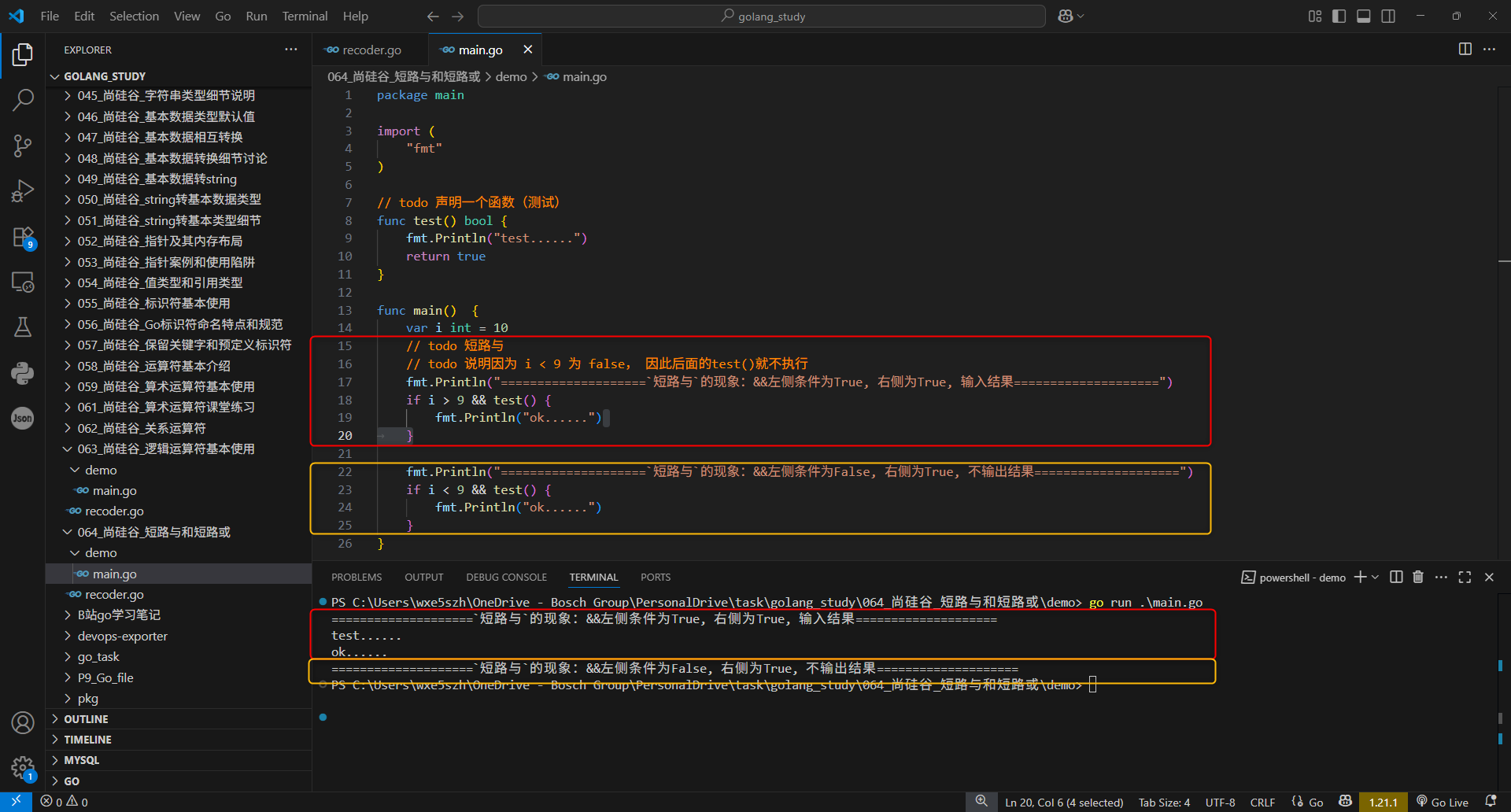This screenshot has width=1511, height=812.
Task: Open the Copilot chat menu
Action: [x=1070, y=16]
